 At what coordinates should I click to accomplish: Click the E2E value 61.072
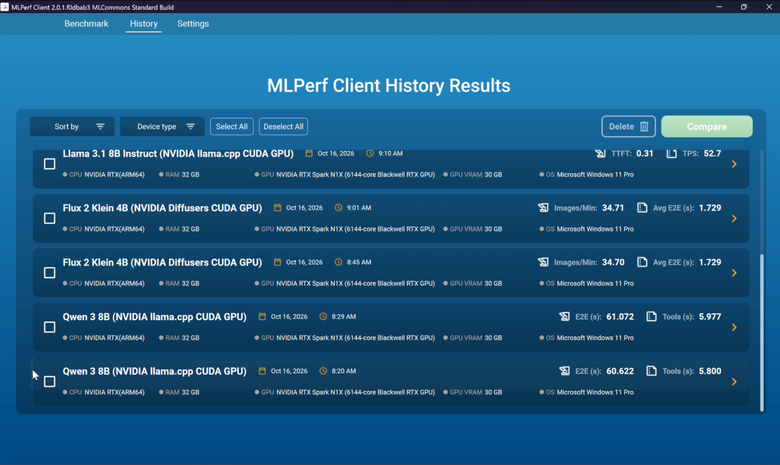(620, 317)
